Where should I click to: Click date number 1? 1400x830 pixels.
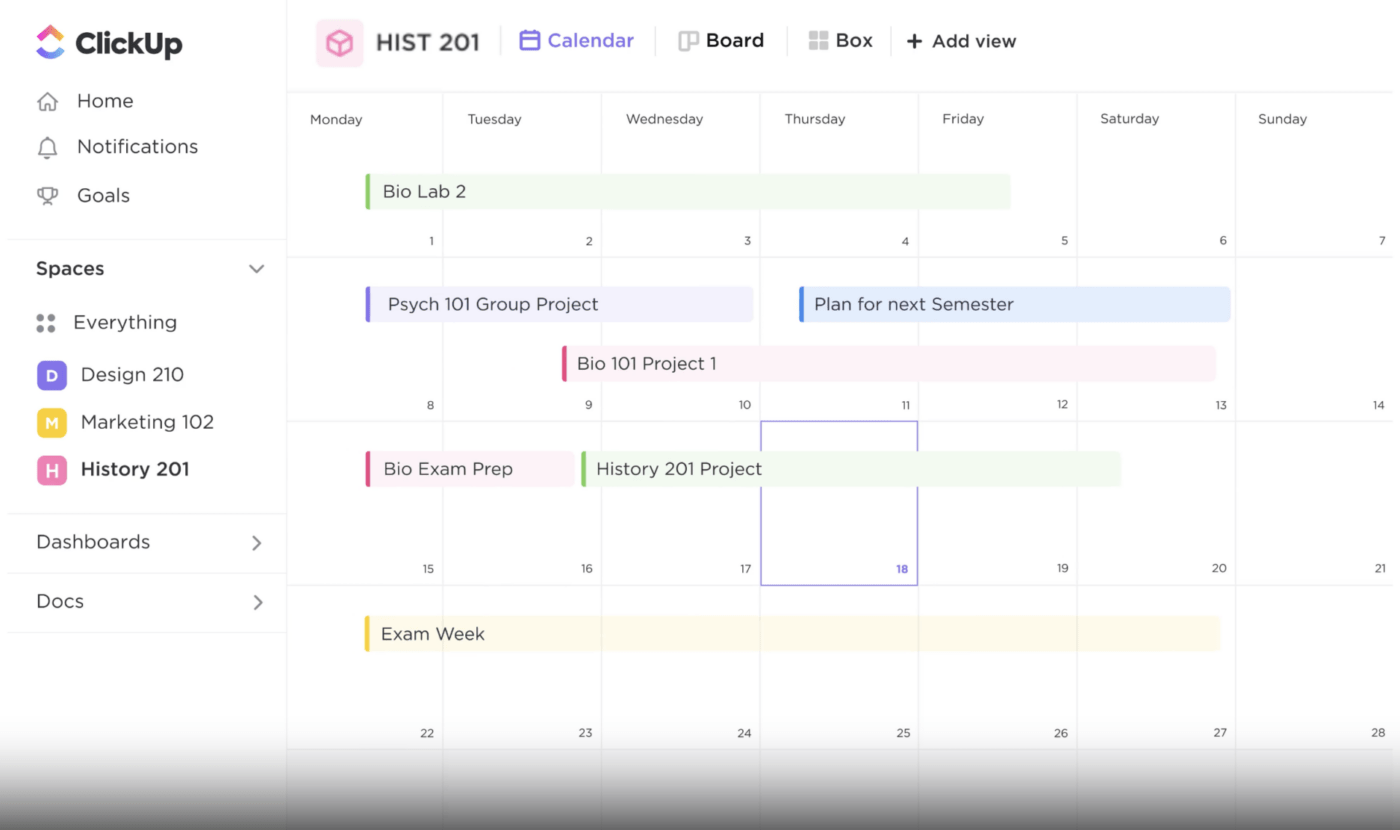point(431,241)
